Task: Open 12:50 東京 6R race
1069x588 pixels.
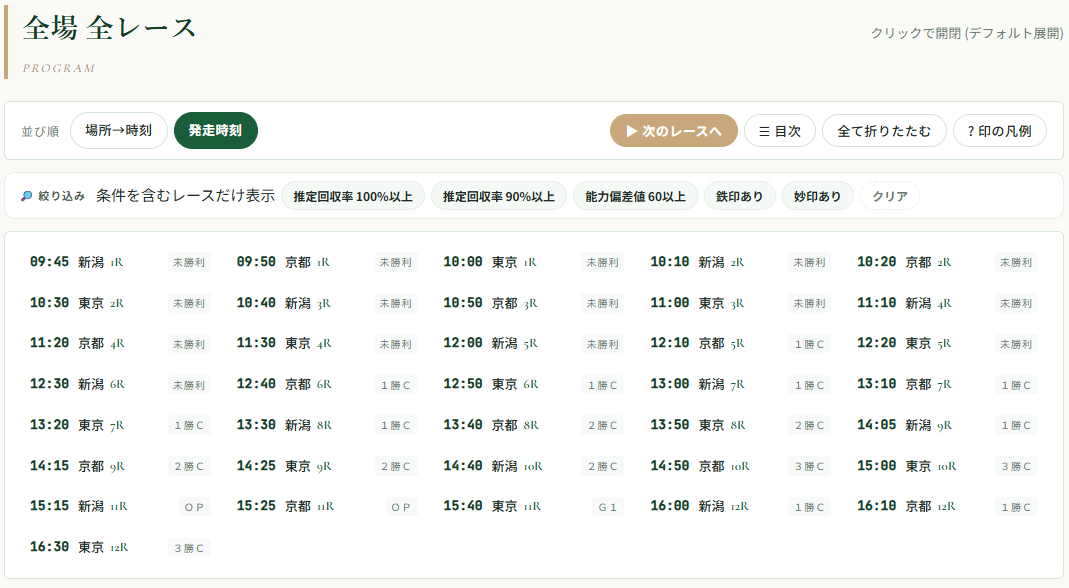Action: tap(534, 385)
